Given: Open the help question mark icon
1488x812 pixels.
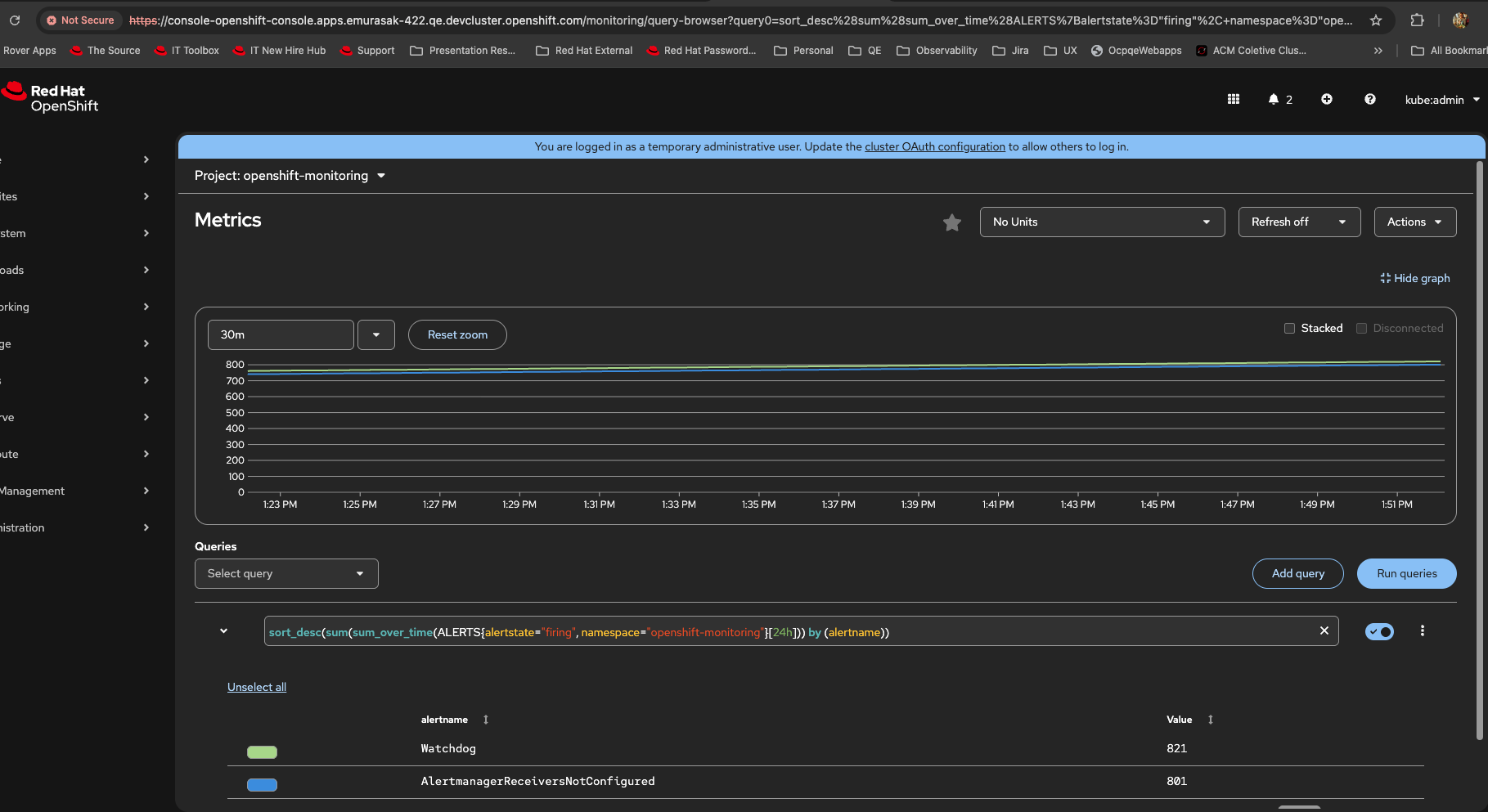Looking at the screenshot, I should pyautogui.click(x=1369, y=99).
